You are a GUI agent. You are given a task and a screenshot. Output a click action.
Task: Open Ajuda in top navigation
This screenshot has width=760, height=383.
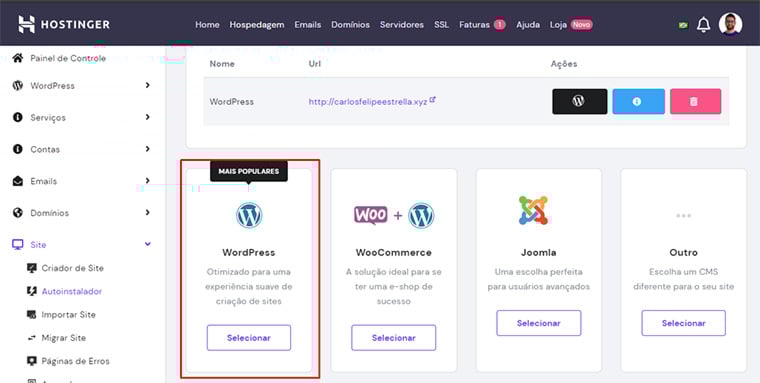(x=528, y=25)
